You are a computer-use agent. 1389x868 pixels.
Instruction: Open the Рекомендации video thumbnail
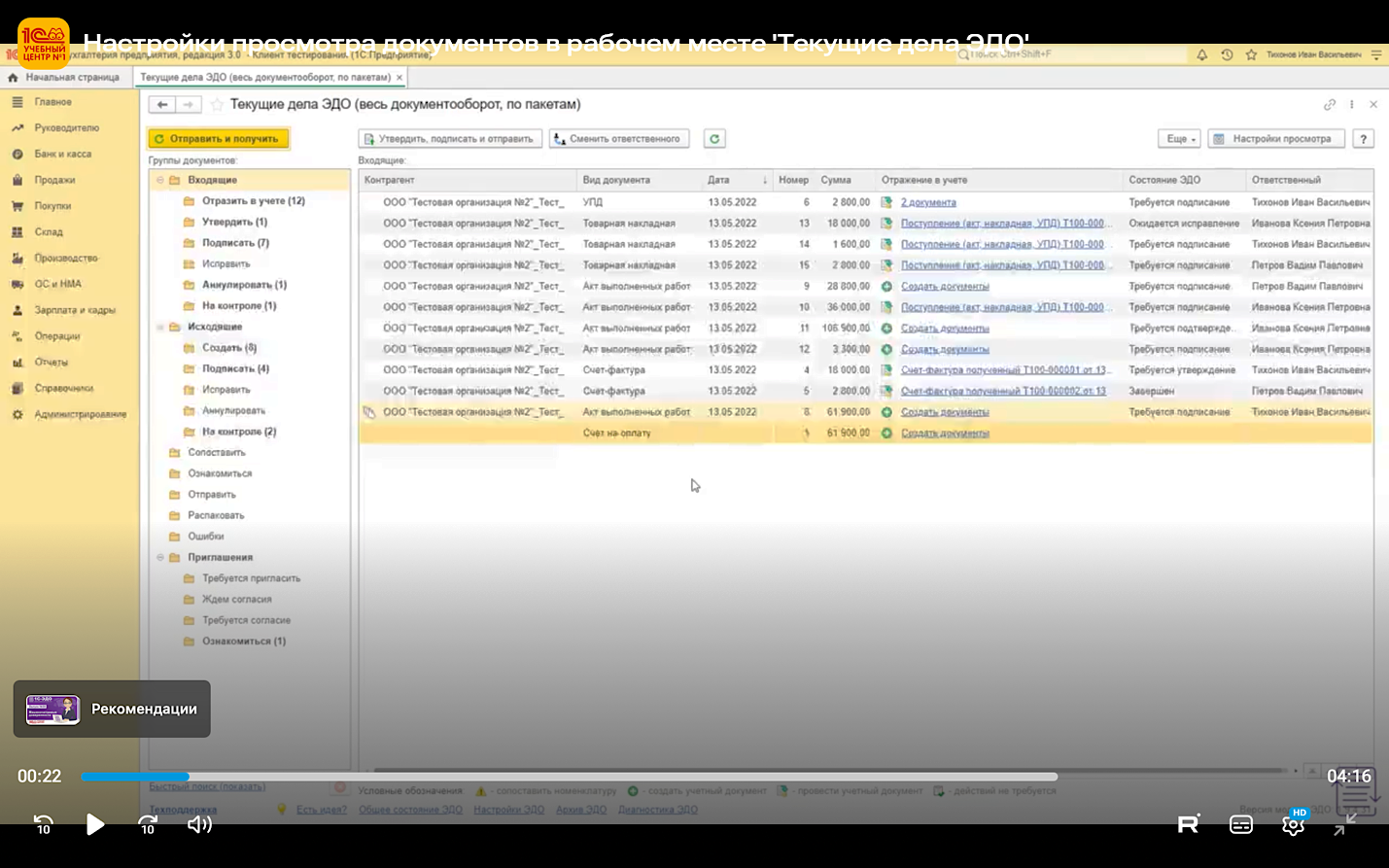coord(112,709)
